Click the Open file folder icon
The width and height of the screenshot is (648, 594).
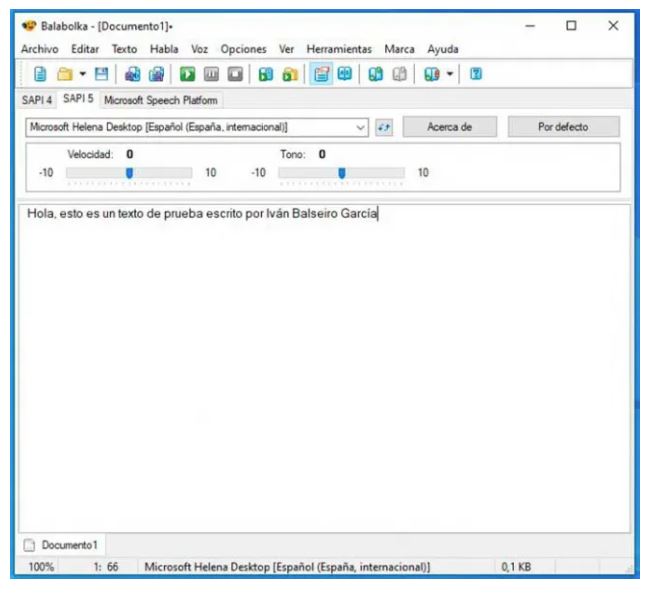click(64, 74)
